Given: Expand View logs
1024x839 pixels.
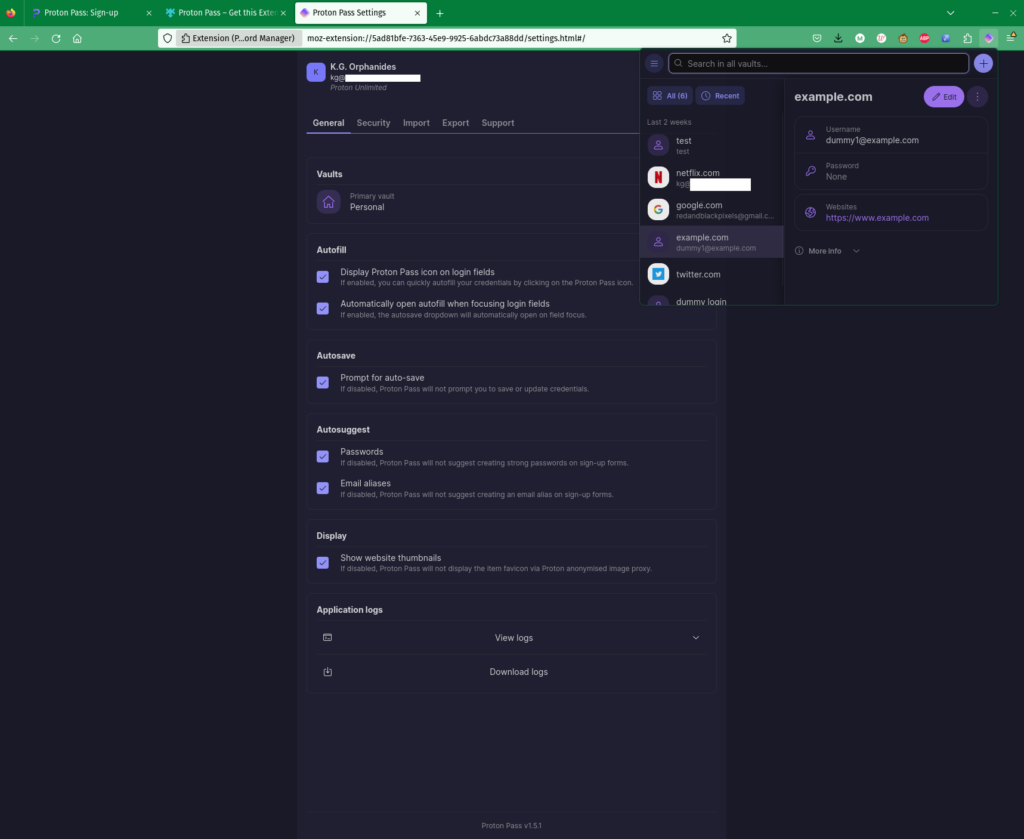Looking at the screenshot, I should coord(512,638).
